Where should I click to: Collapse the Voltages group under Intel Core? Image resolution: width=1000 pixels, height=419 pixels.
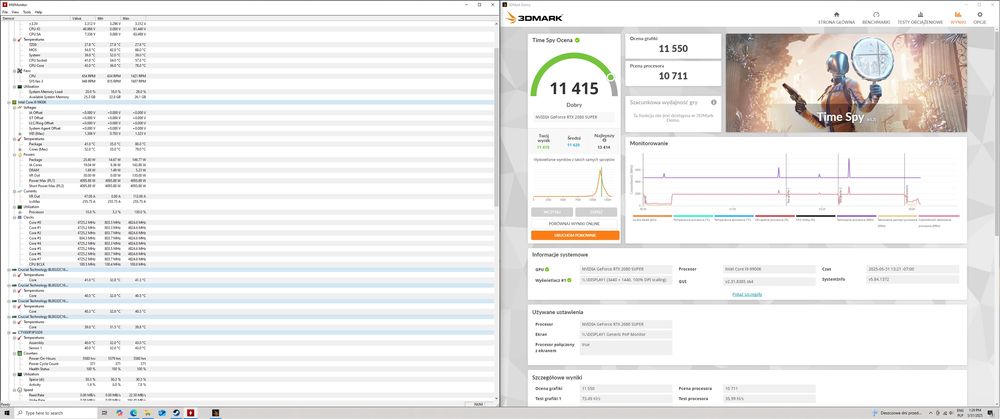(13, 107)
